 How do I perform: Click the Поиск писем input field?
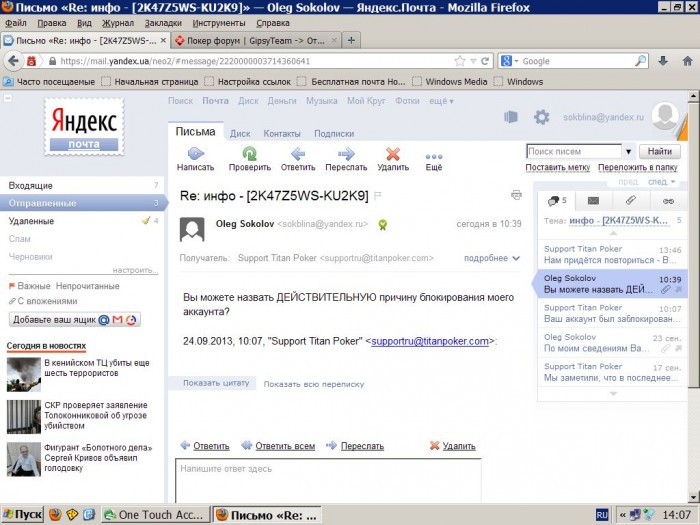click(x=574, y=152)
